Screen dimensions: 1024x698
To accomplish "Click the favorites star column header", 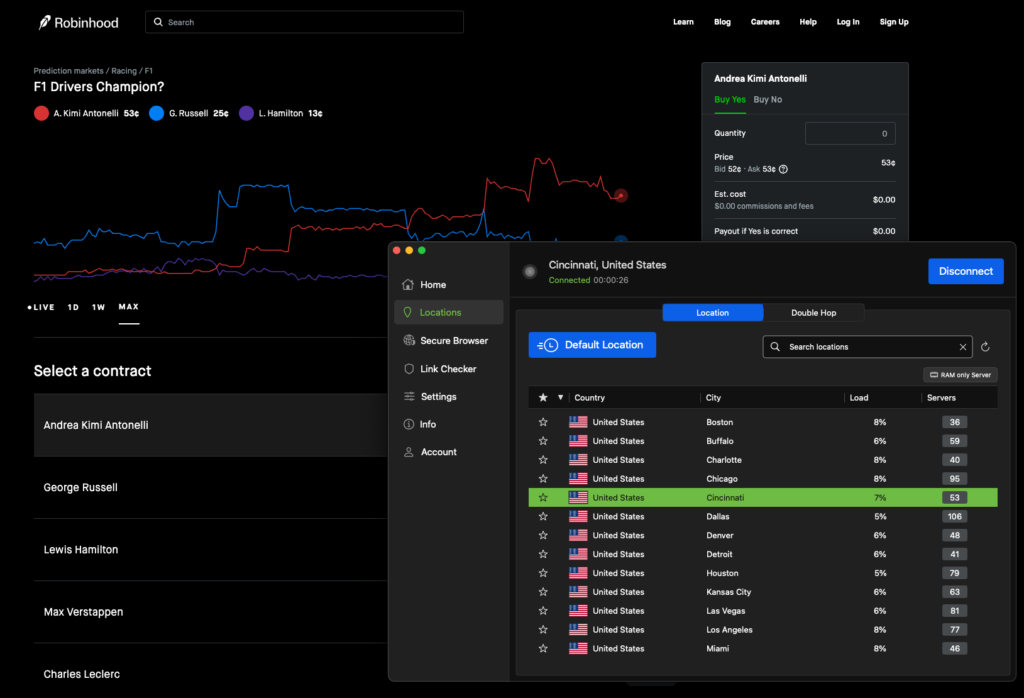I will tap(543, 398).
